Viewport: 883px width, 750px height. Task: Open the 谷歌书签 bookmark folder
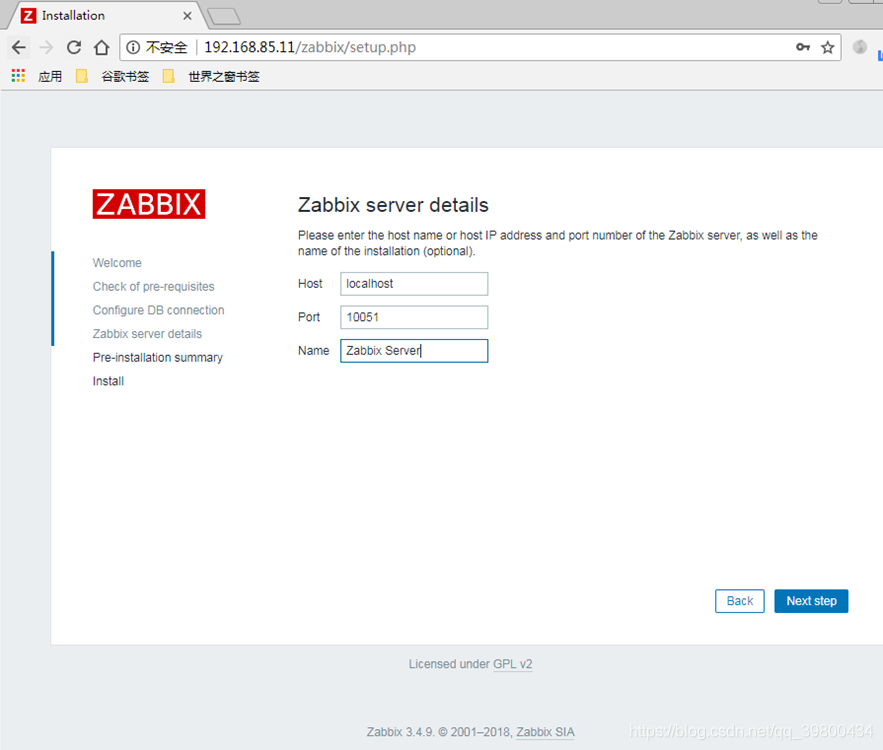[x=113, y=76]
